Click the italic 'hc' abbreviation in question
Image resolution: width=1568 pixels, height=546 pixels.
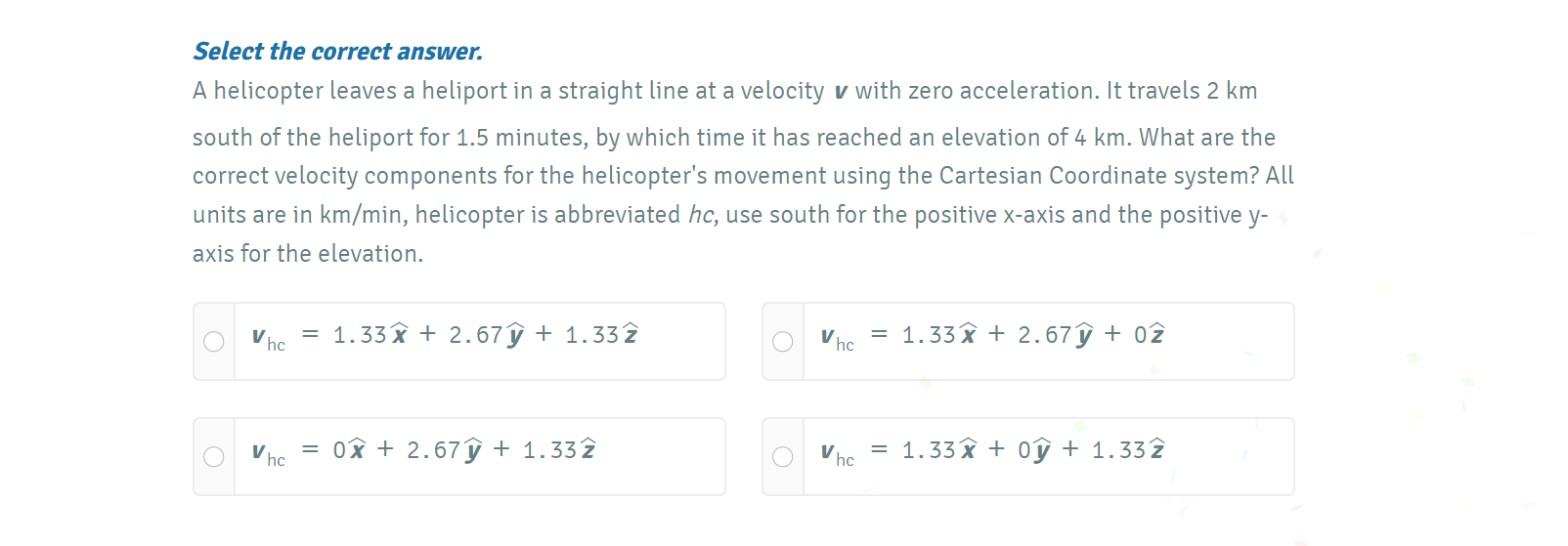click(x=701, y=215)
